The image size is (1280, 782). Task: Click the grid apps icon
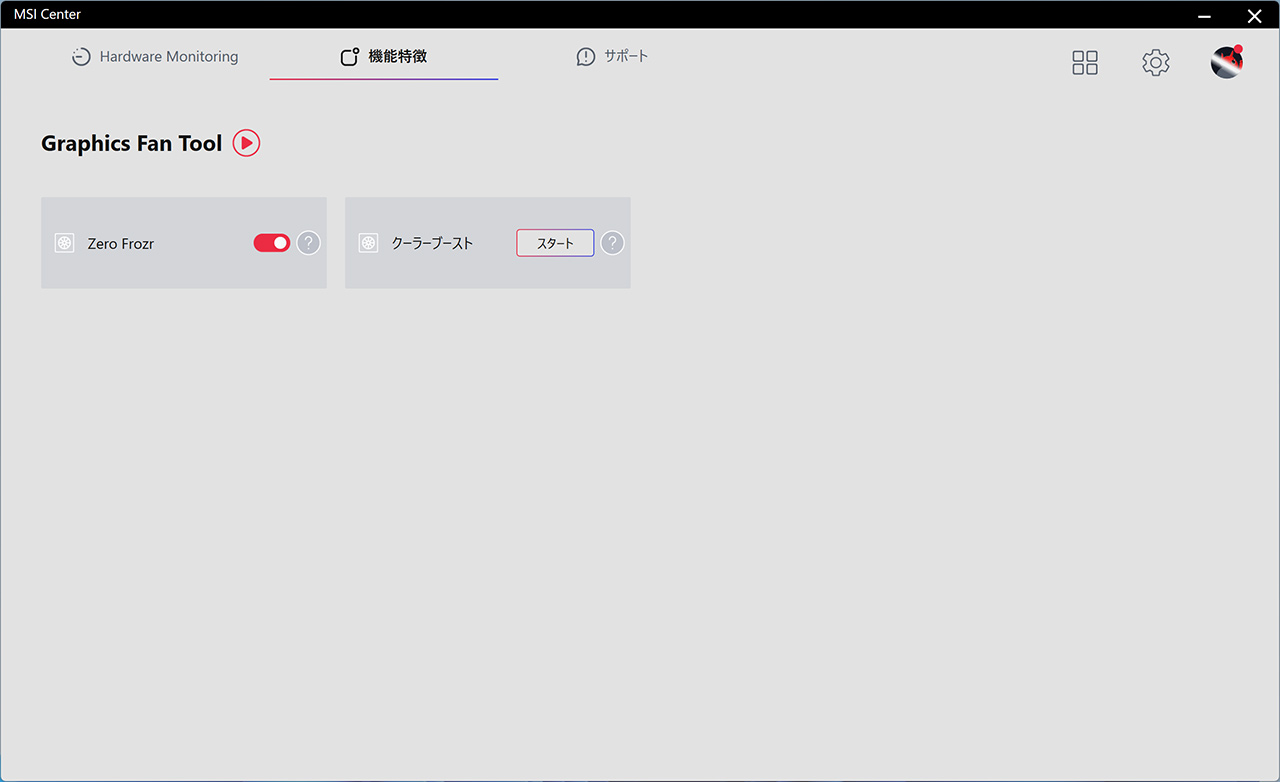click(1085, 63)
